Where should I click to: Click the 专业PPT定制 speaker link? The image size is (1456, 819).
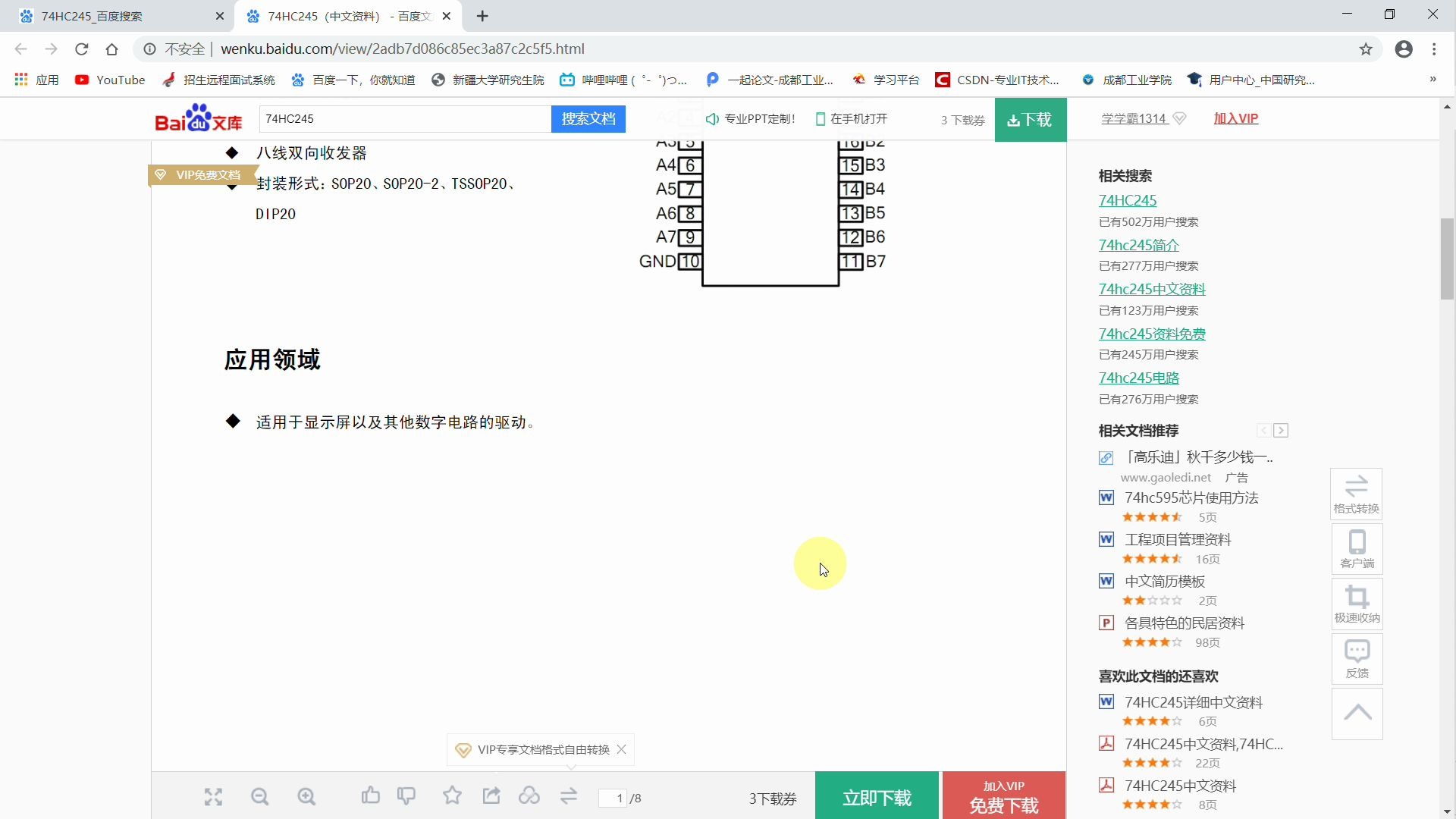(750, 119)
